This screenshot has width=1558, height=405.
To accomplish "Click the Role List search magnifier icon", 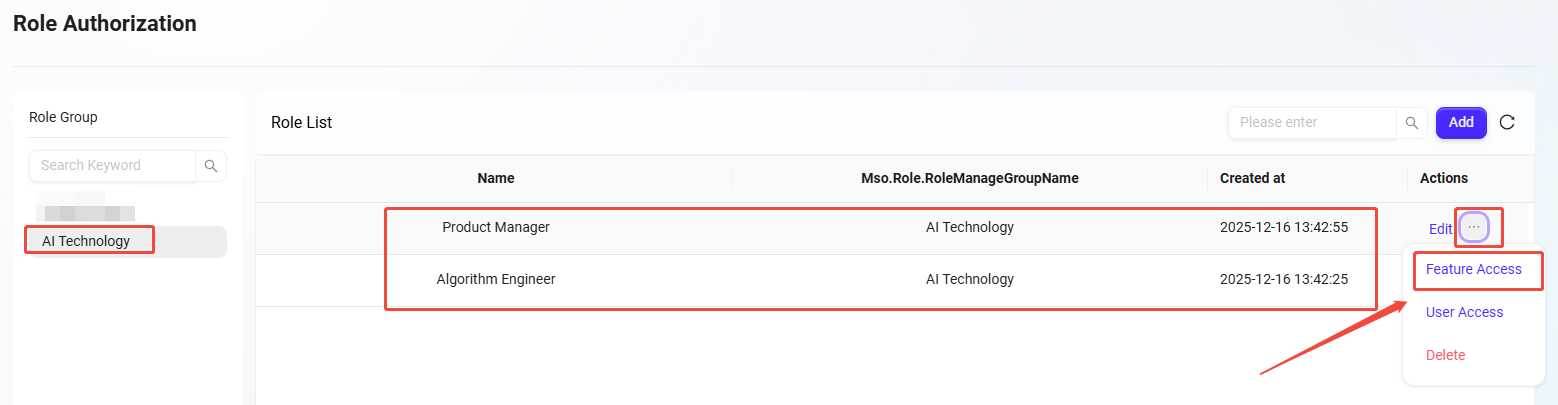I will [x=1411, y=123].
